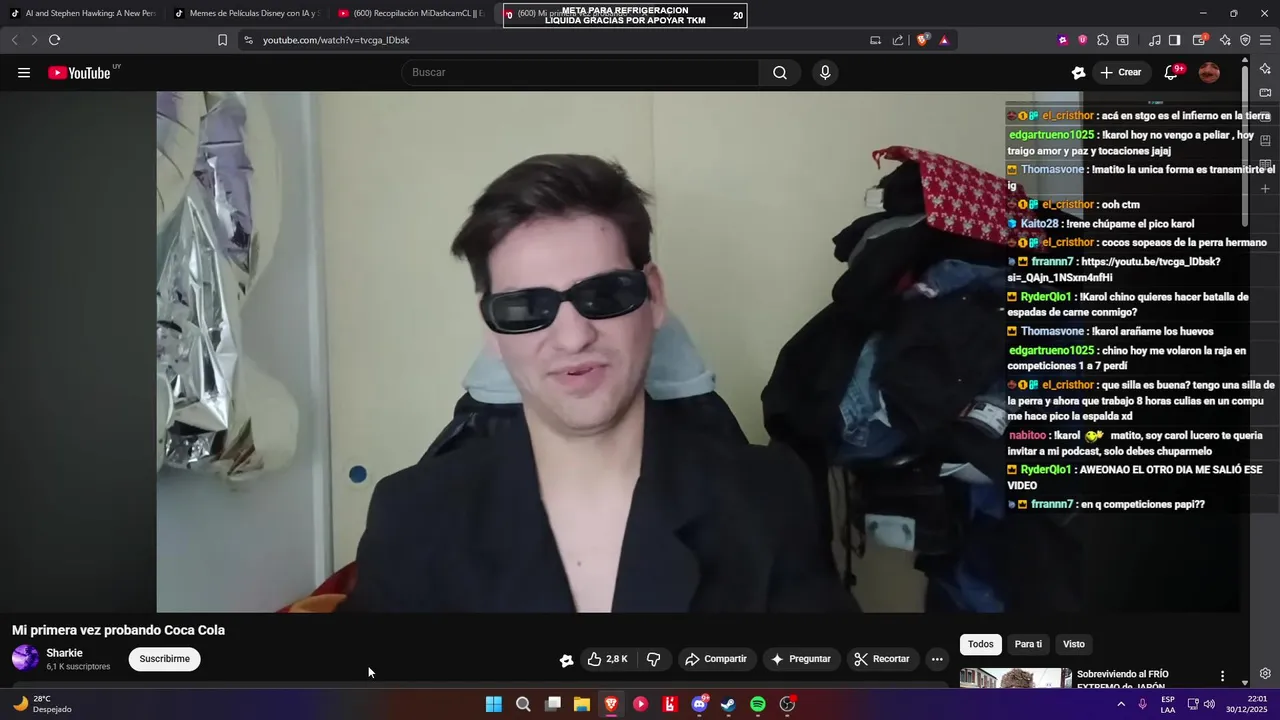
Task: Open Windows Start menu
Action: (x=494, y=704)
